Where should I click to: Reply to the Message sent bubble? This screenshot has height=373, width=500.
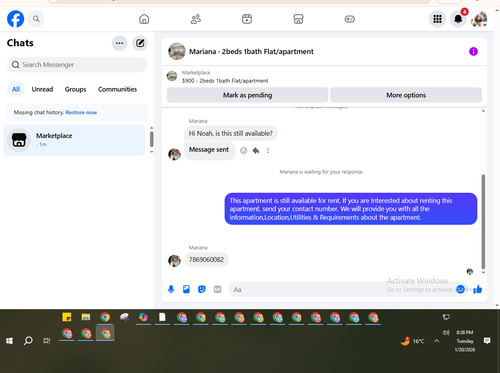tap(256, 151)
